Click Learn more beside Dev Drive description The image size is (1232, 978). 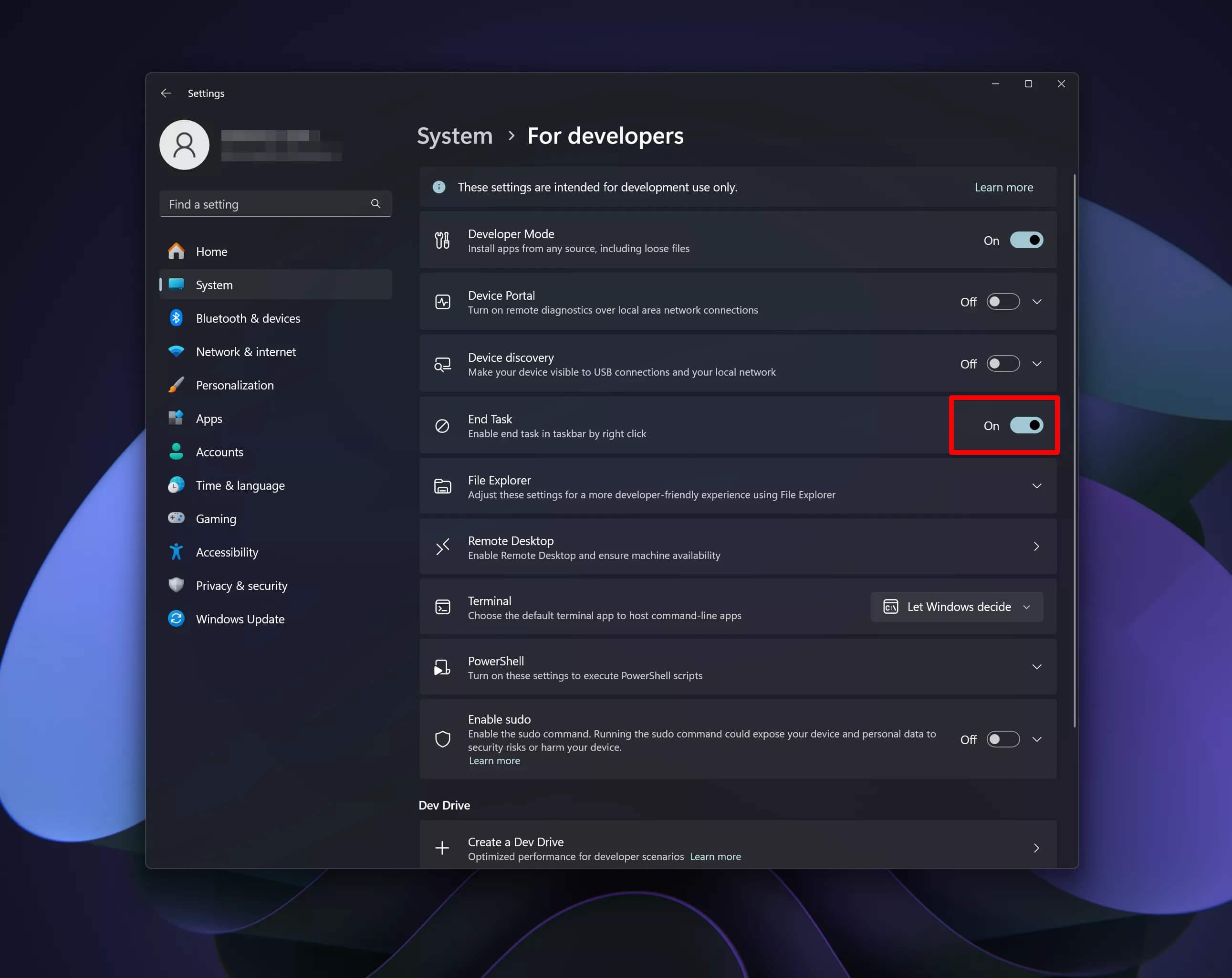point(715,856)
